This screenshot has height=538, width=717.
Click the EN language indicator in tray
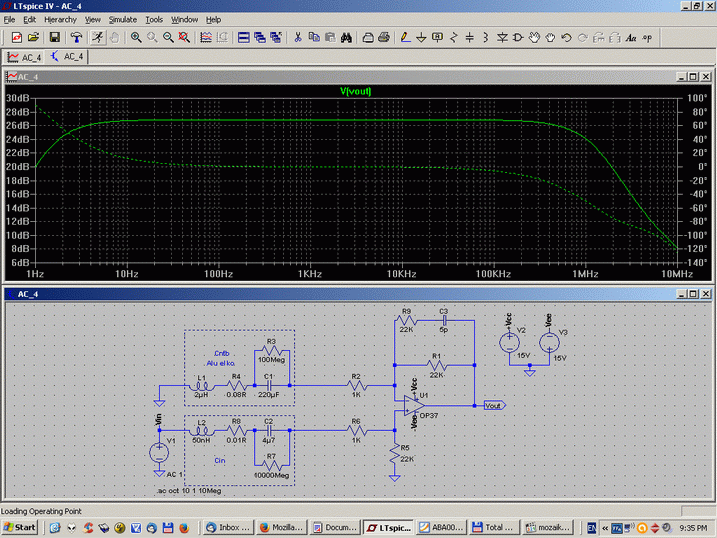coord(591,528)
